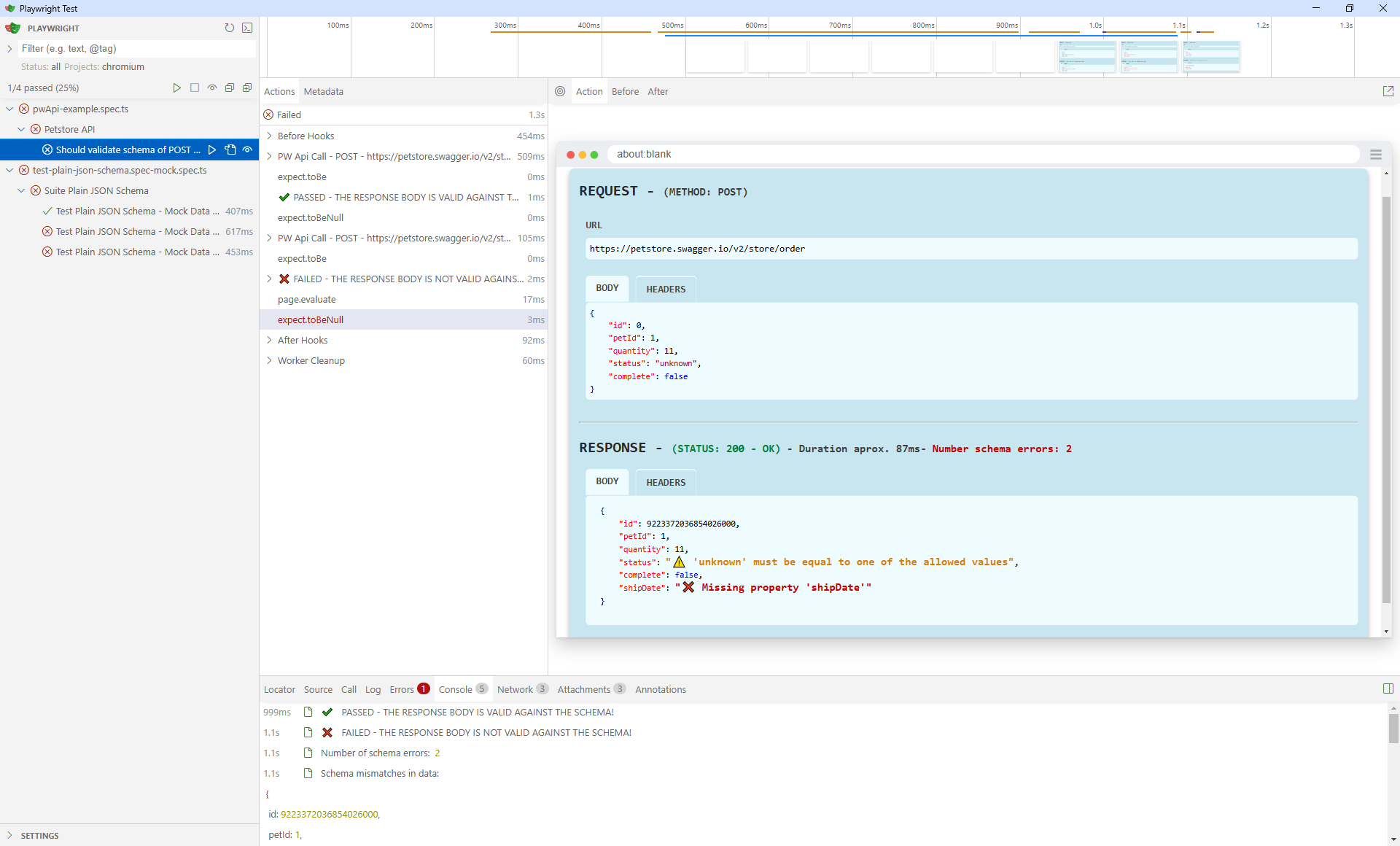Click request BODY button
The image size is (1400, 846).
pos(607,288)
